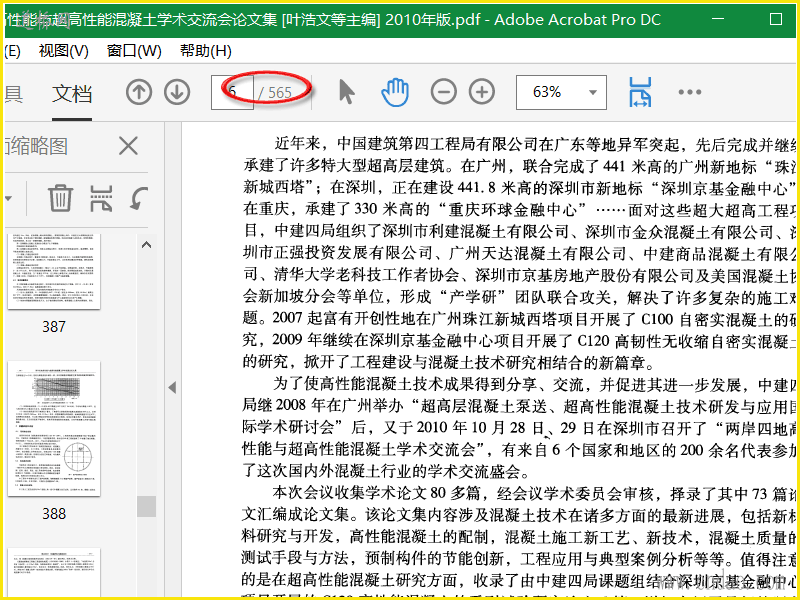Delete selected page with trash icon

(60, 198)
